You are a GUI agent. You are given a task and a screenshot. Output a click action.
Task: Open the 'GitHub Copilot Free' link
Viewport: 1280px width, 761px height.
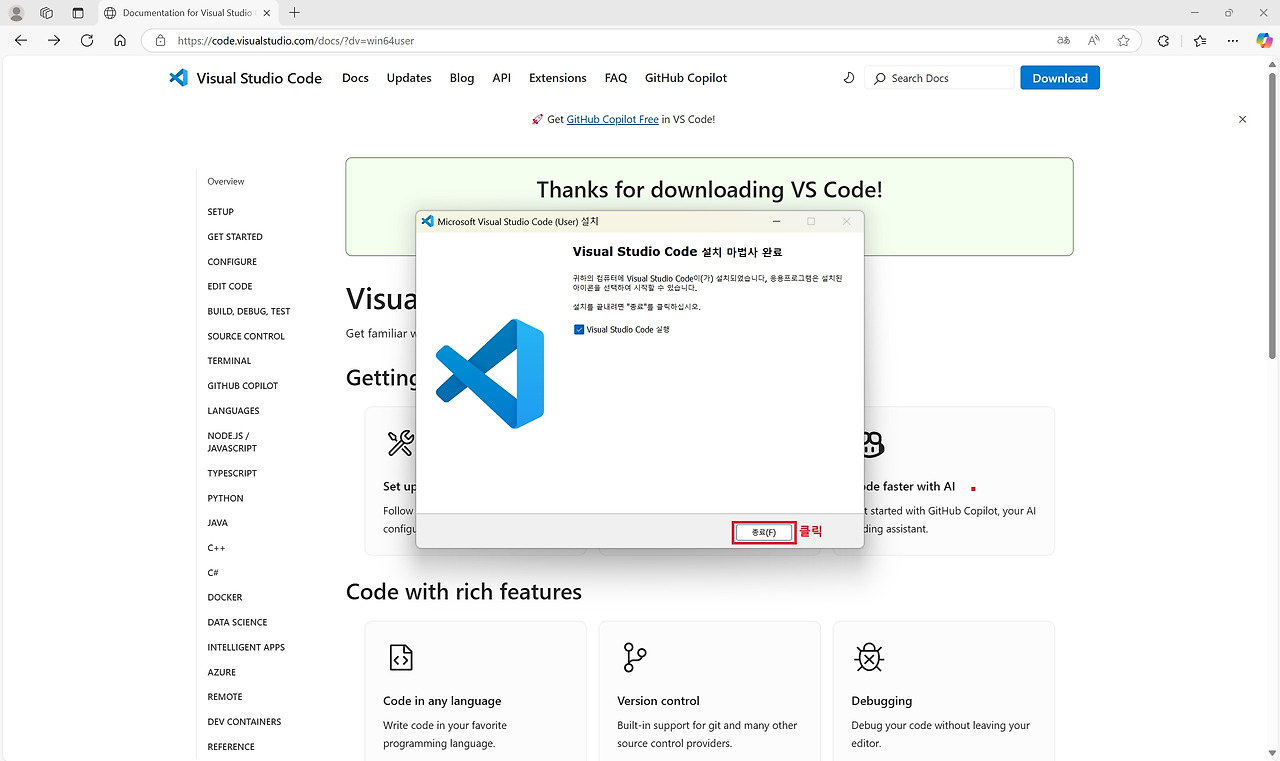tap(612, 119)
